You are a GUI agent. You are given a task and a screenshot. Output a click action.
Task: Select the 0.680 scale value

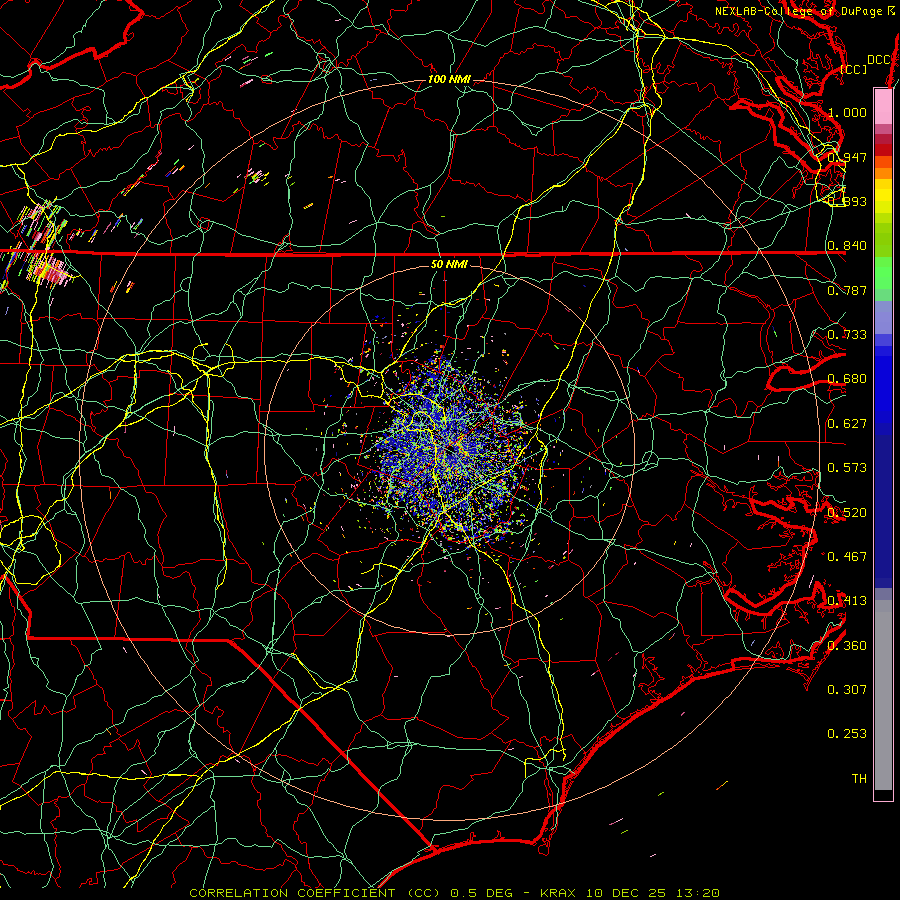point(847,379)
